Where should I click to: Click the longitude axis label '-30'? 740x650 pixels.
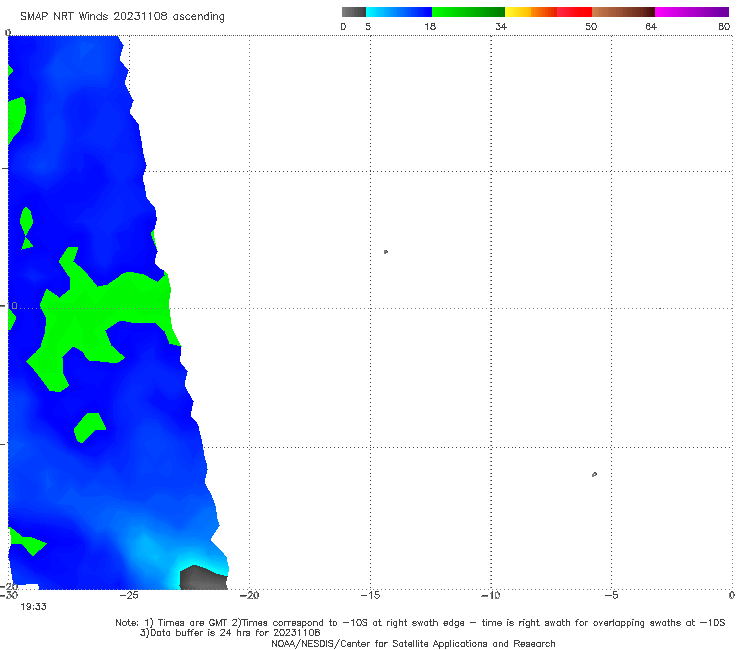tap(9, 596)
